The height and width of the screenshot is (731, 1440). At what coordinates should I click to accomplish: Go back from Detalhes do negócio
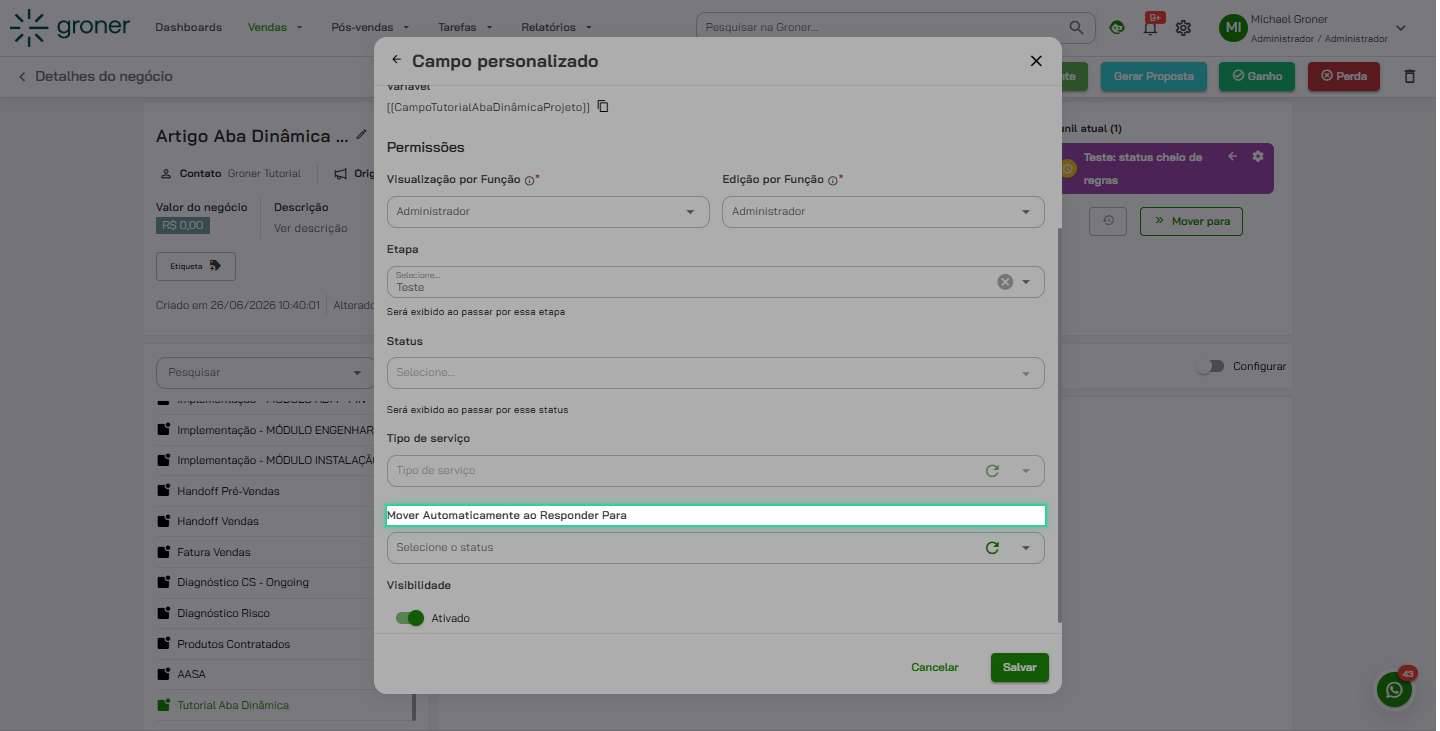click(22, 76)
